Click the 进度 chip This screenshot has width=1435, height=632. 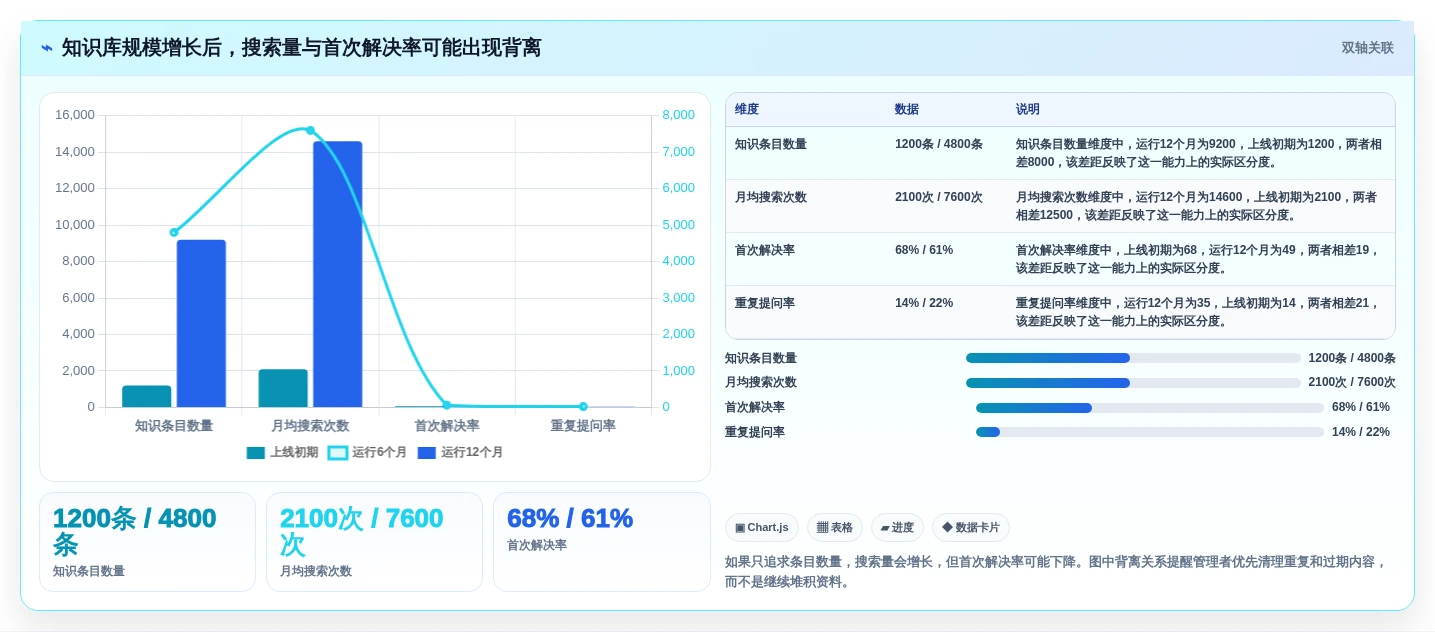[x=898, y=528]
